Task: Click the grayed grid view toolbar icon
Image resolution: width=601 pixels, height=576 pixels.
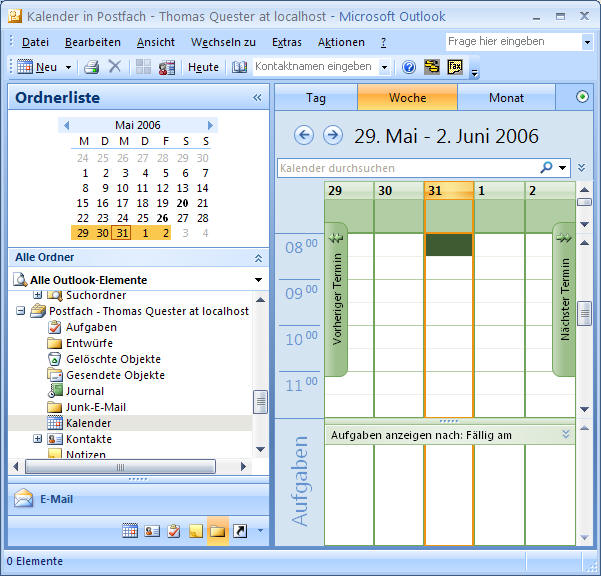Action: click(143, 67)
